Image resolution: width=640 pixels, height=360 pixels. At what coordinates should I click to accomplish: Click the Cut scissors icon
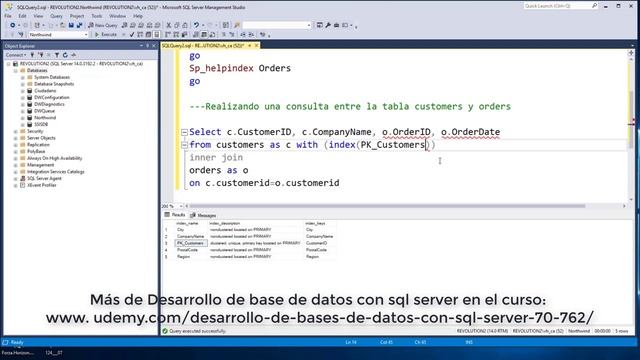tap(169, 25)
